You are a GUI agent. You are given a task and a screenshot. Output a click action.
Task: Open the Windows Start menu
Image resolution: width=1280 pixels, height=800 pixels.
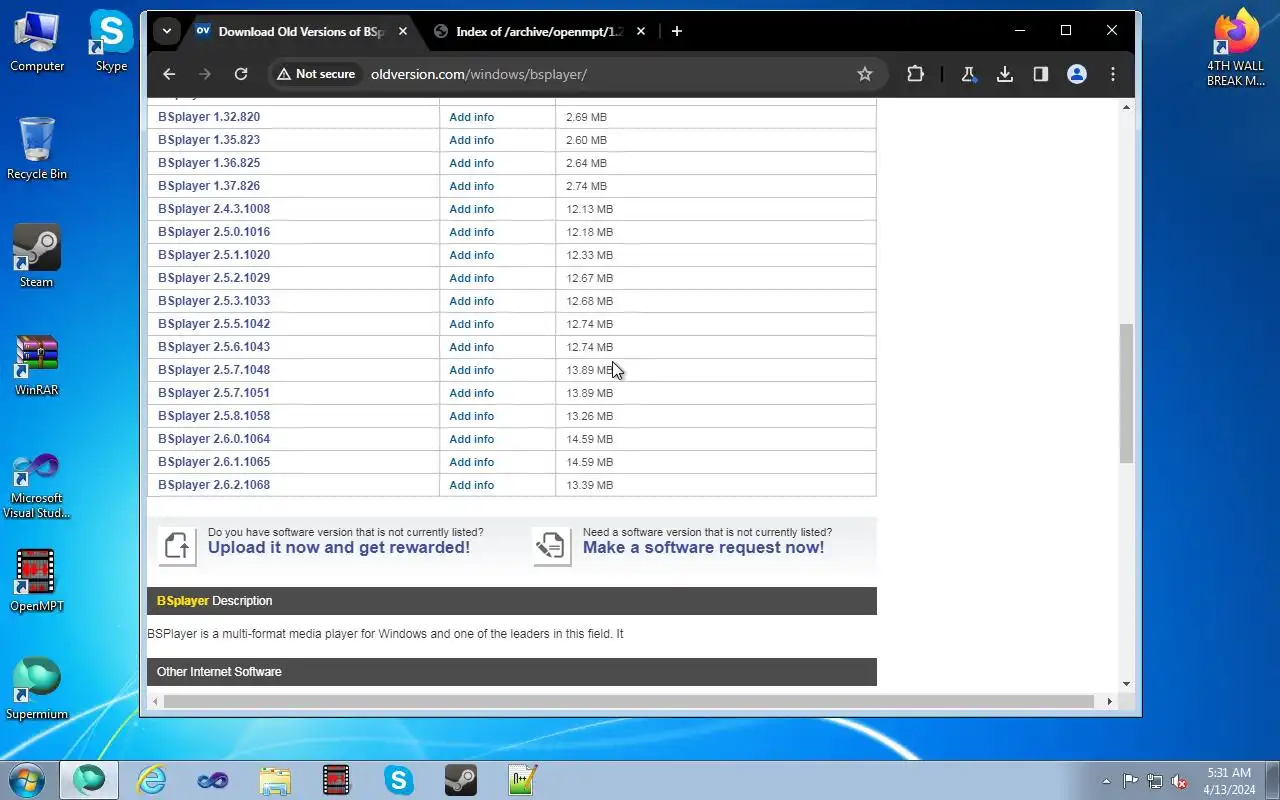click(27, 780)
